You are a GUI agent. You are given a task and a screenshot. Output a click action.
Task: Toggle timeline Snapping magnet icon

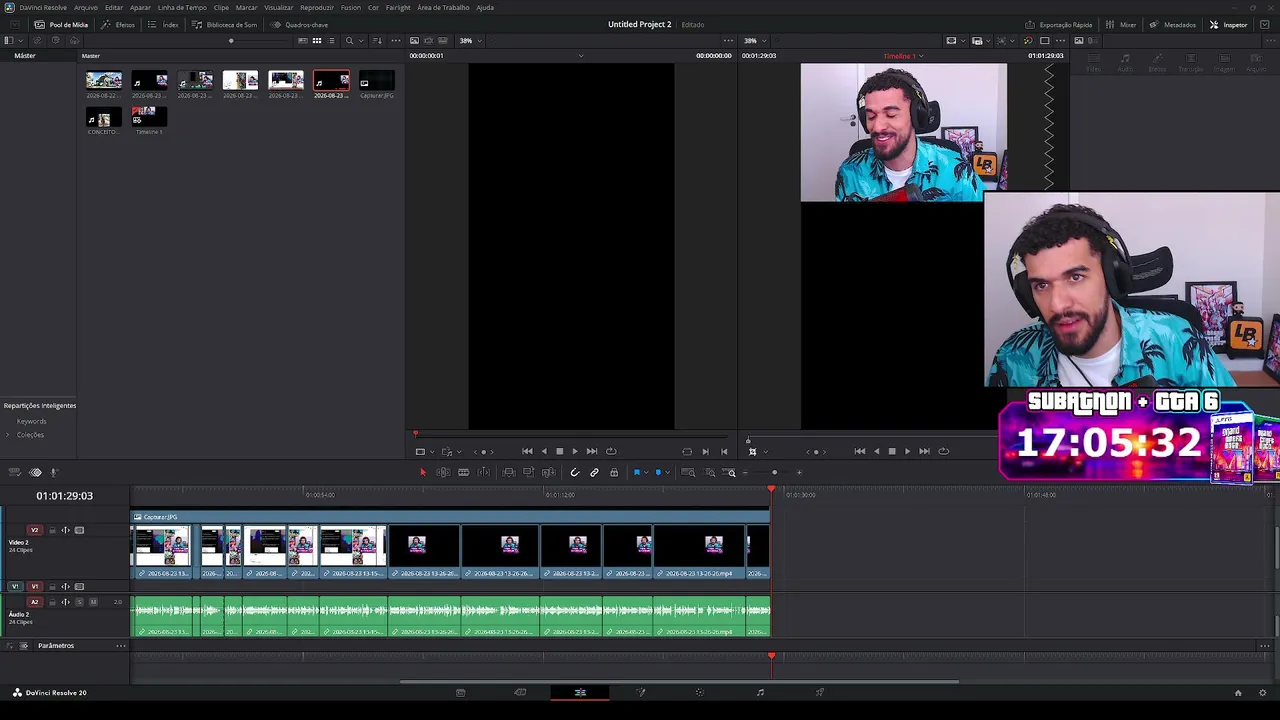pos(575,472)
